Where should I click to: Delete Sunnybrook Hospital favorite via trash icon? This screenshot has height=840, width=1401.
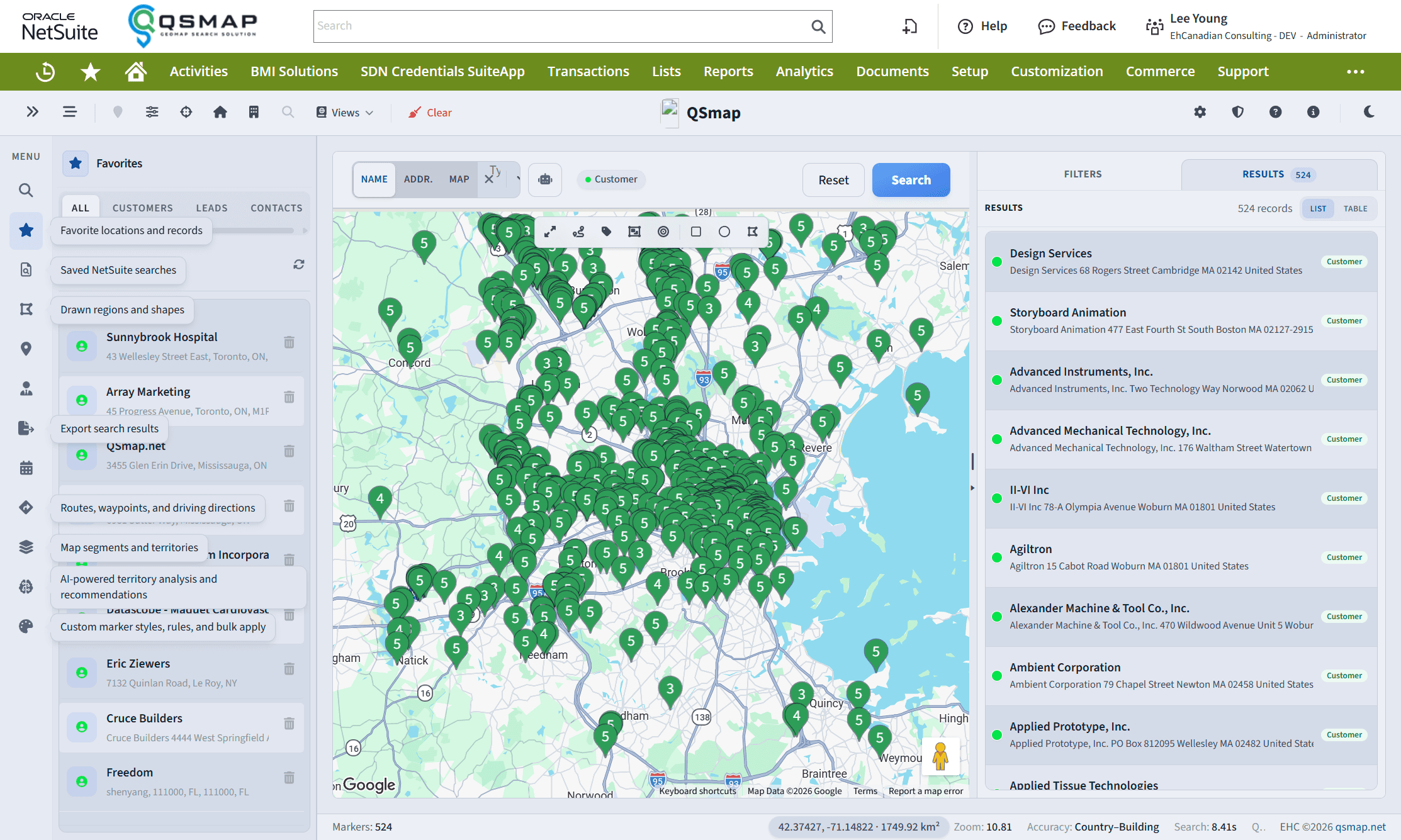click(x=289, y=342)
